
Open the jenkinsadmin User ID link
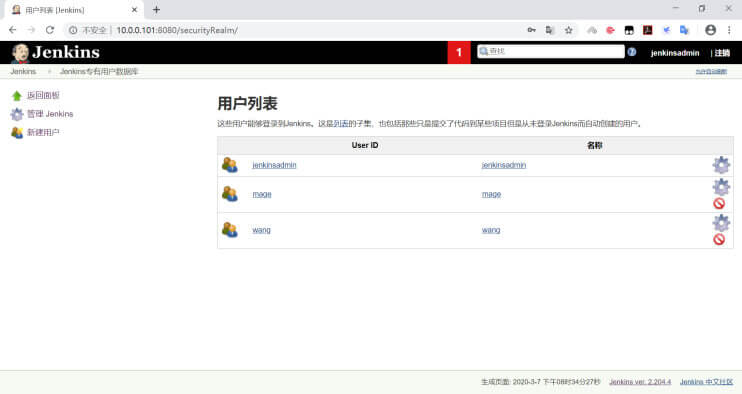point(274,165)
